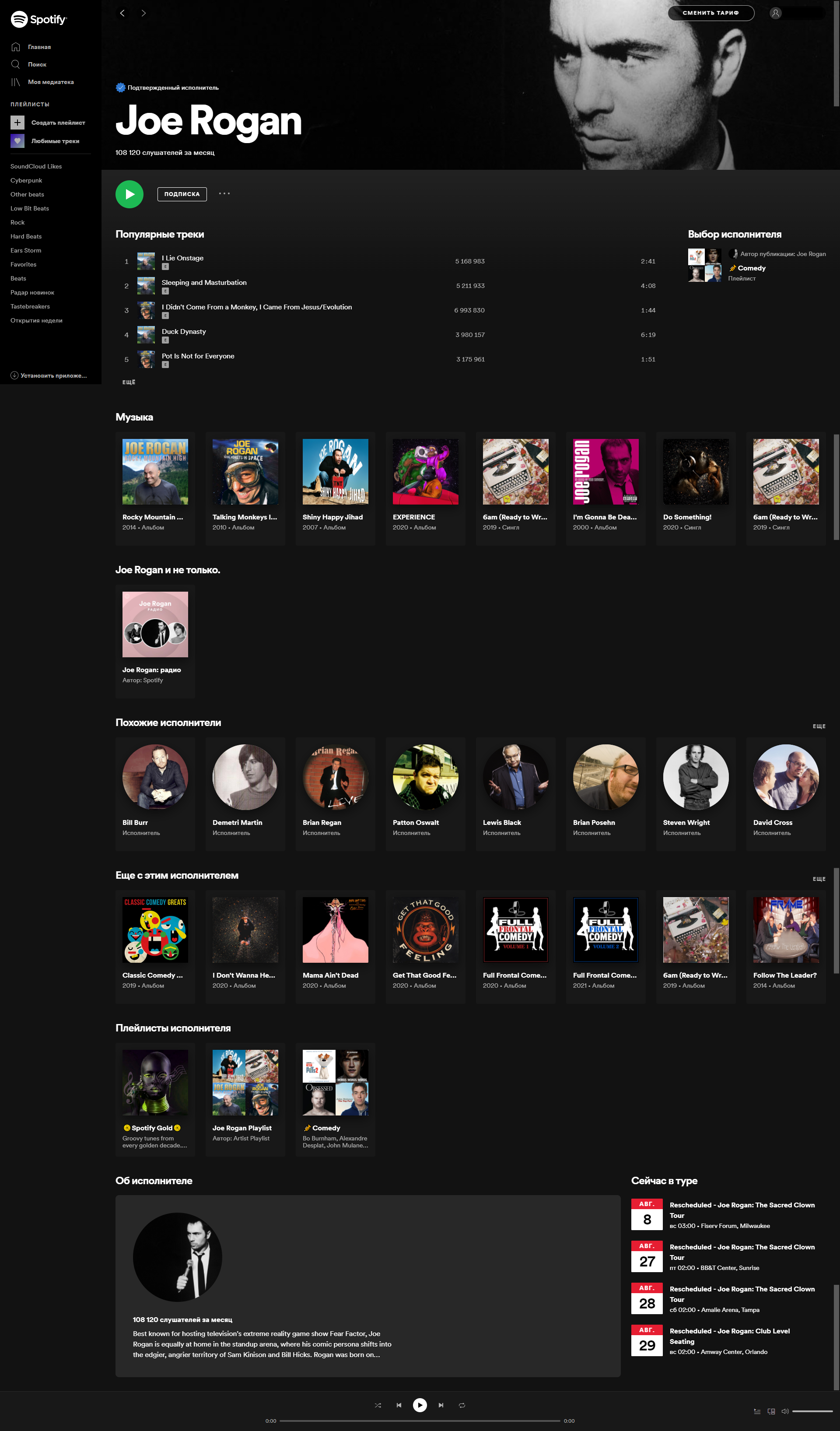This screenshot has width=840, height=1431.
Task: Expand Еще с этим исполнителем via ЕЩЕ
Action: 819,879
